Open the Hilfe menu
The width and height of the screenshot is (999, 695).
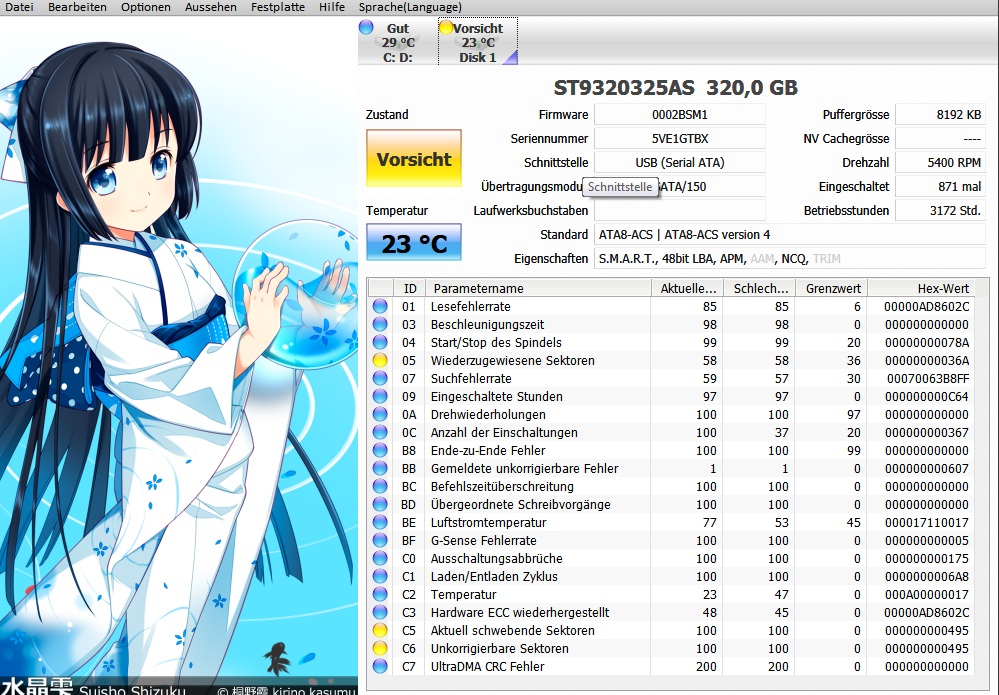(x=332, y=7)
